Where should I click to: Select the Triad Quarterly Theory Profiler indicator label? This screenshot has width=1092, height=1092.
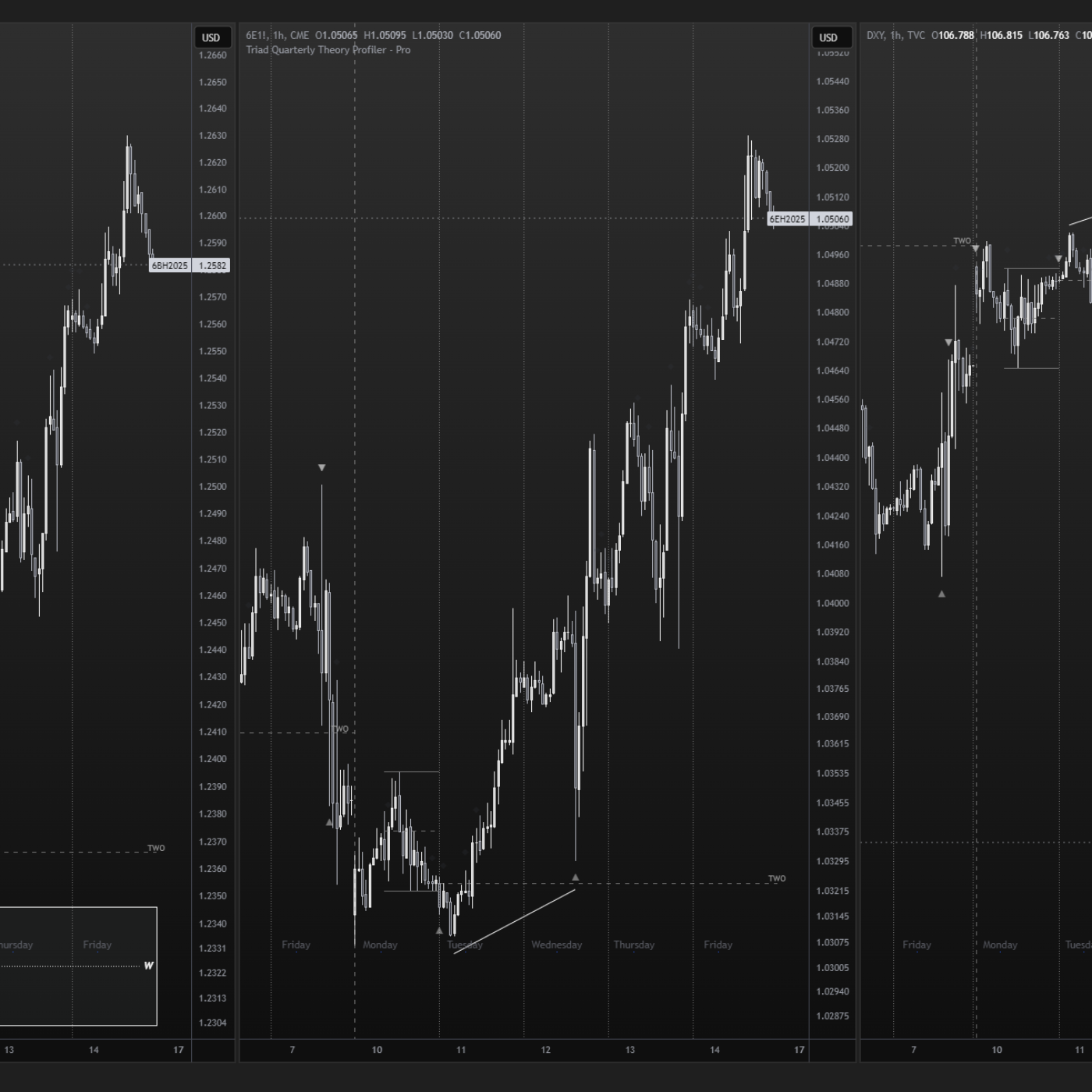pyautogui.click(x=328, y=50)
